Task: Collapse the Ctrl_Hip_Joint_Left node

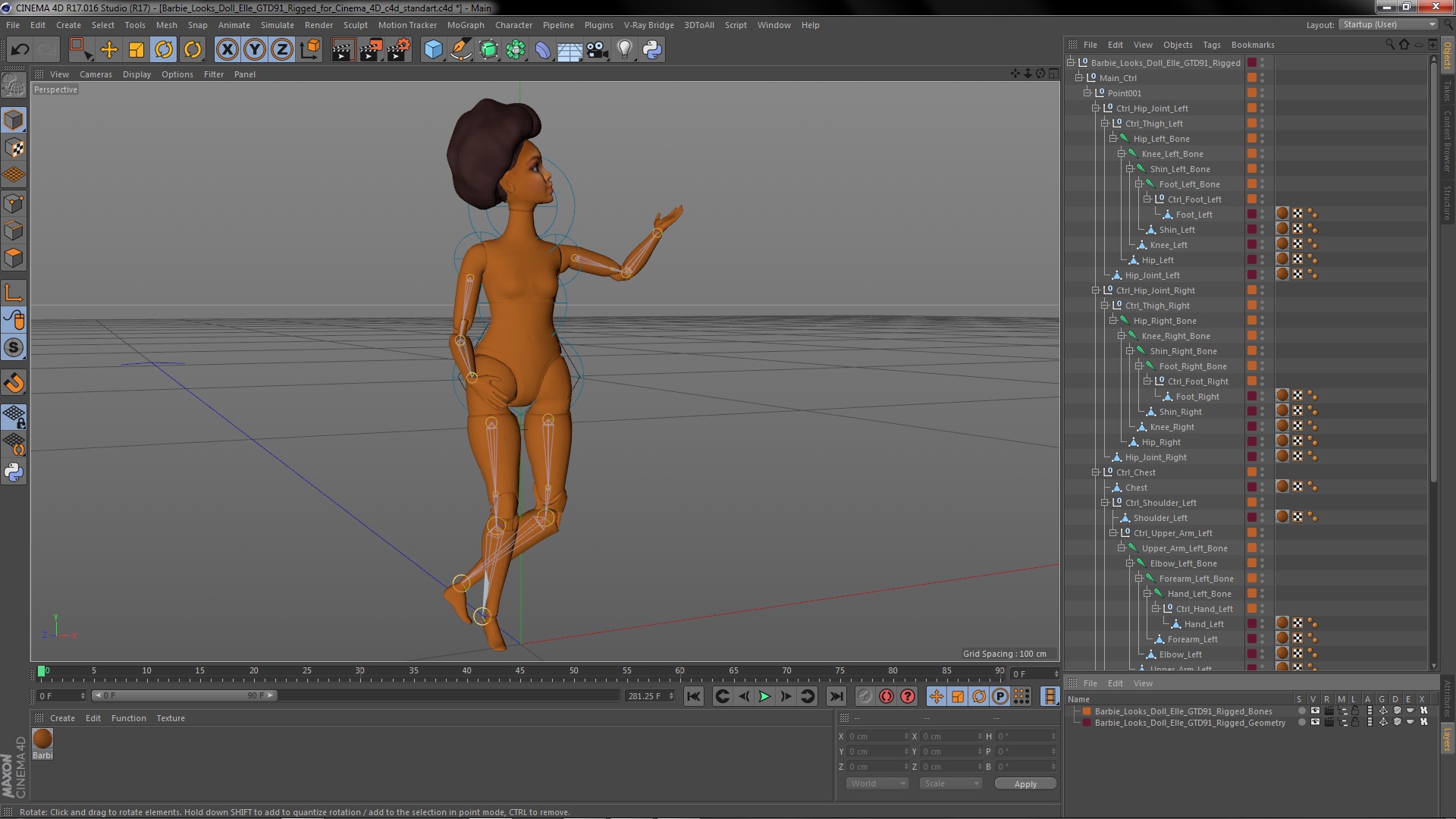Action: [x=1095, y=108]
